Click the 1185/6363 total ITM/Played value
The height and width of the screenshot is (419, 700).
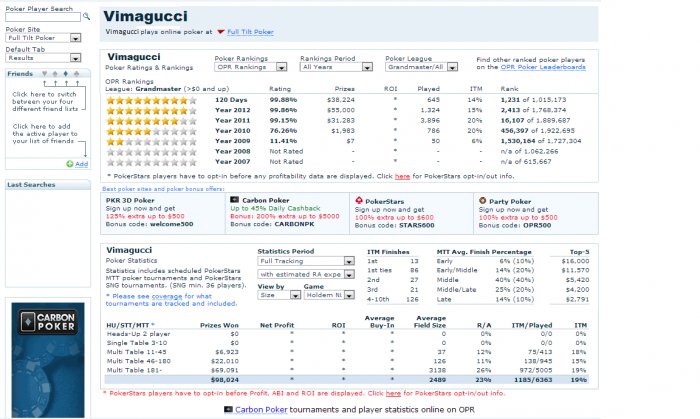(533, 380)
